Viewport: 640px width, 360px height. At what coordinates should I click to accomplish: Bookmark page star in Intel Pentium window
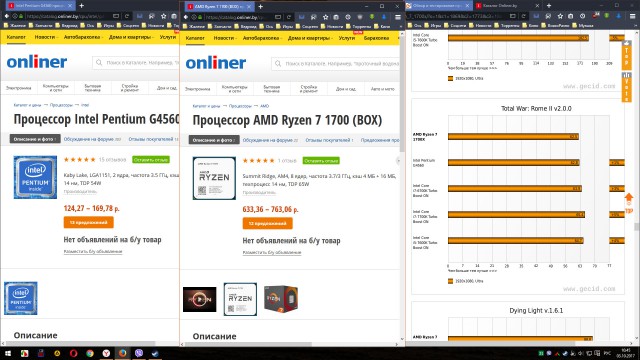(163, 16)
